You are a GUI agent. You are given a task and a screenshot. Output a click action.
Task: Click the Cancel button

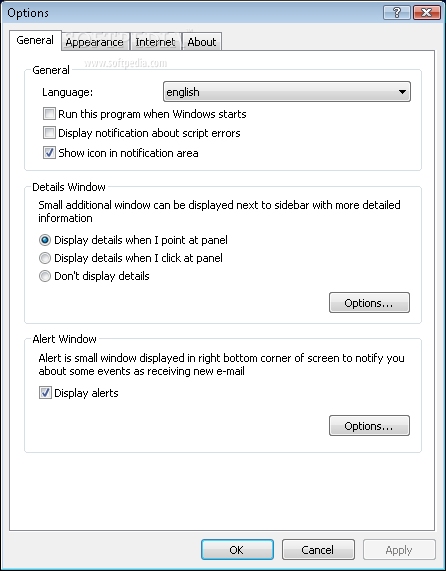(x=318, y=550)
